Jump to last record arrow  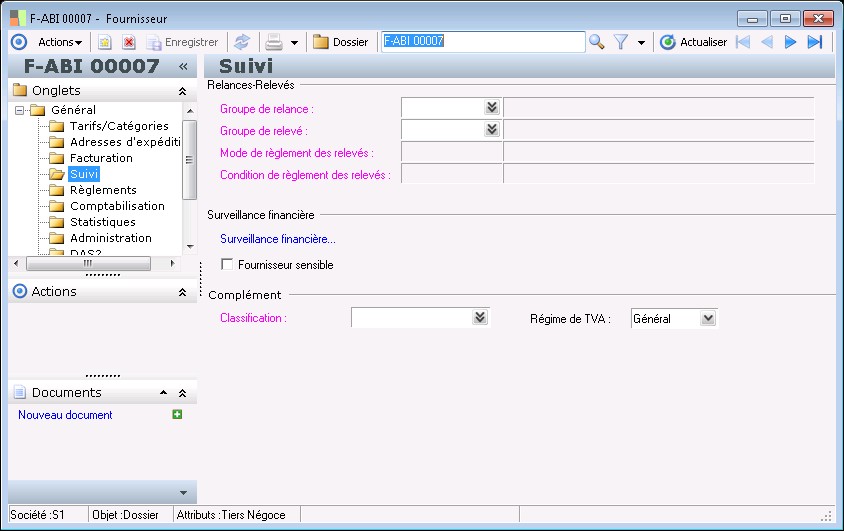coord(815,42)
